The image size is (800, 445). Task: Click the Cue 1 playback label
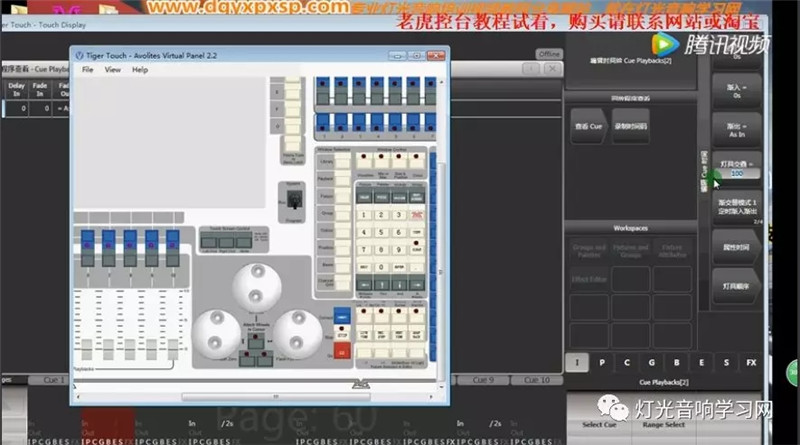point(54,380)
